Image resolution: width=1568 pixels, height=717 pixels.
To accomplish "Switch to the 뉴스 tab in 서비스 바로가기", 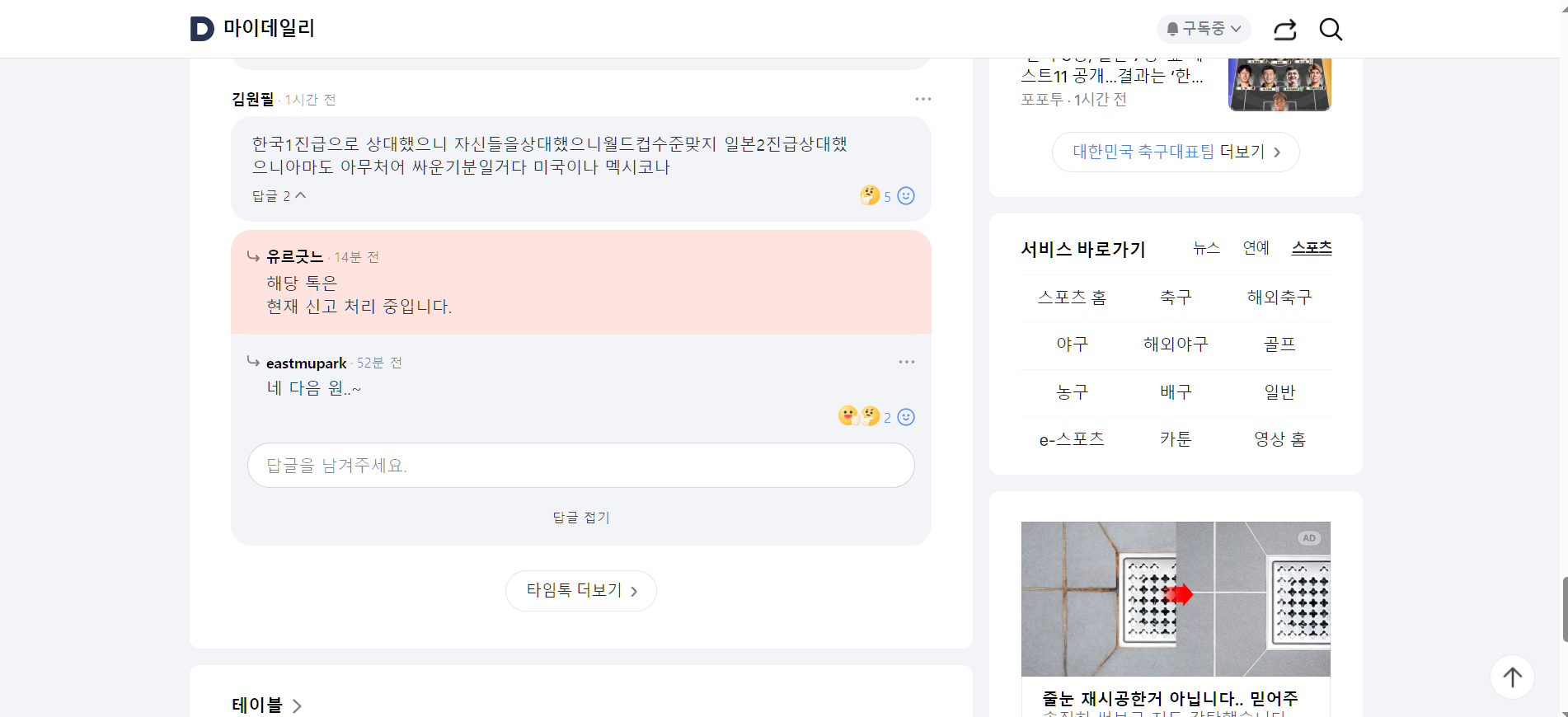I will click(x=1205, y=247).
